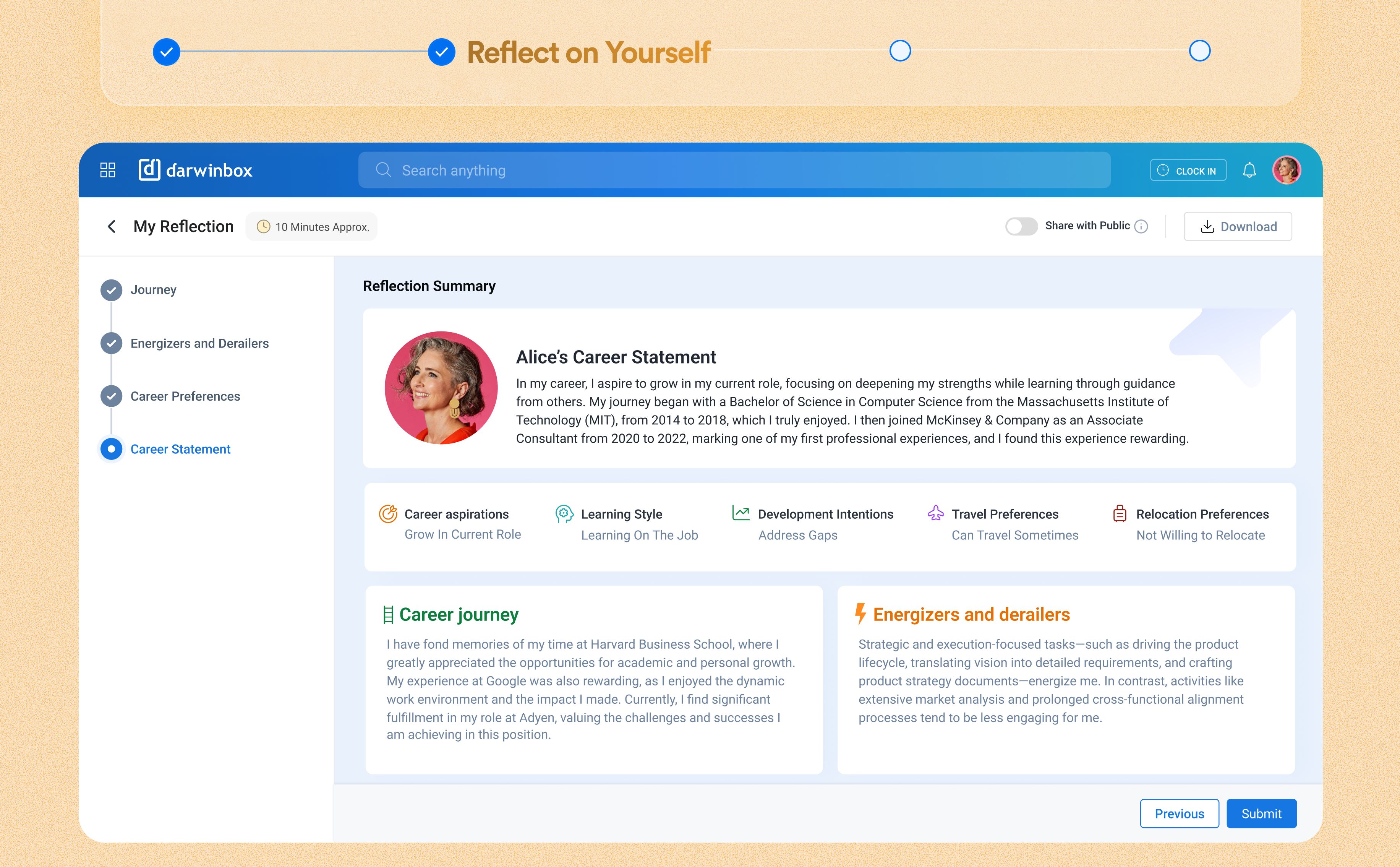Click the Learning Style head icon
Viewport: 1400px width, 867px height.
564,514
